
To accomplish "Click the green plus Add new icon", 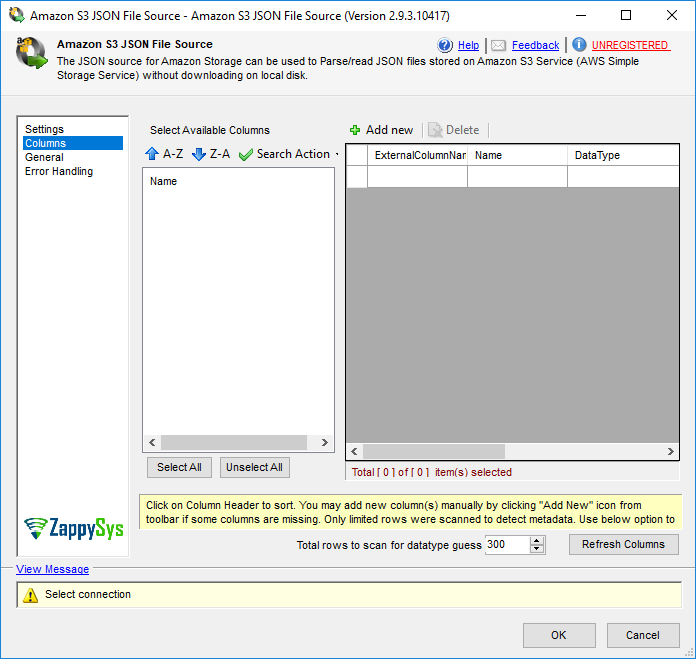I will tap(355, 130).
